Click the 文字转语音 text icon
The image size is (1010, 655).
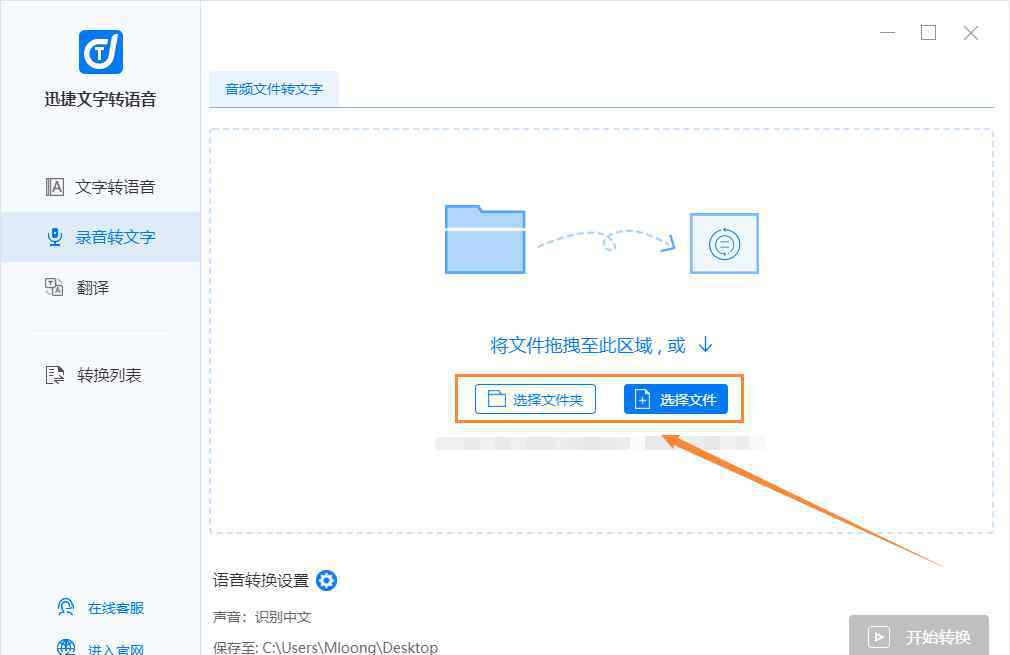[x=55, y=187]
